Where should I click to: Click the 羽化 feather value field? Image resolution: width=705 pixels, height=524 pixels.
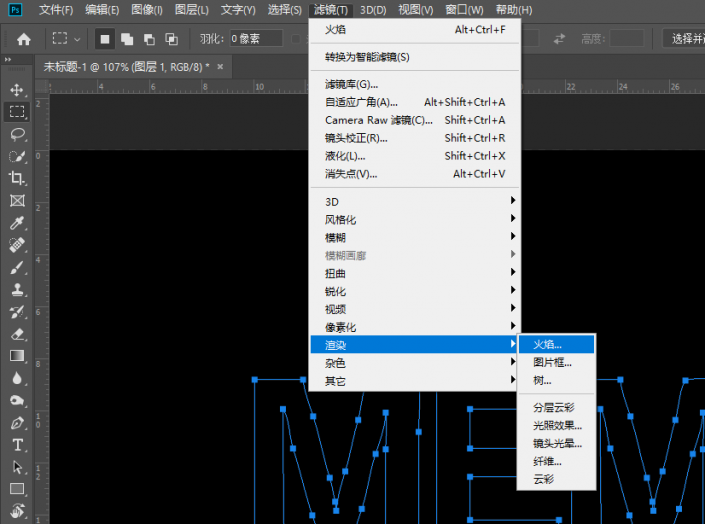click(x=256, y=39)
